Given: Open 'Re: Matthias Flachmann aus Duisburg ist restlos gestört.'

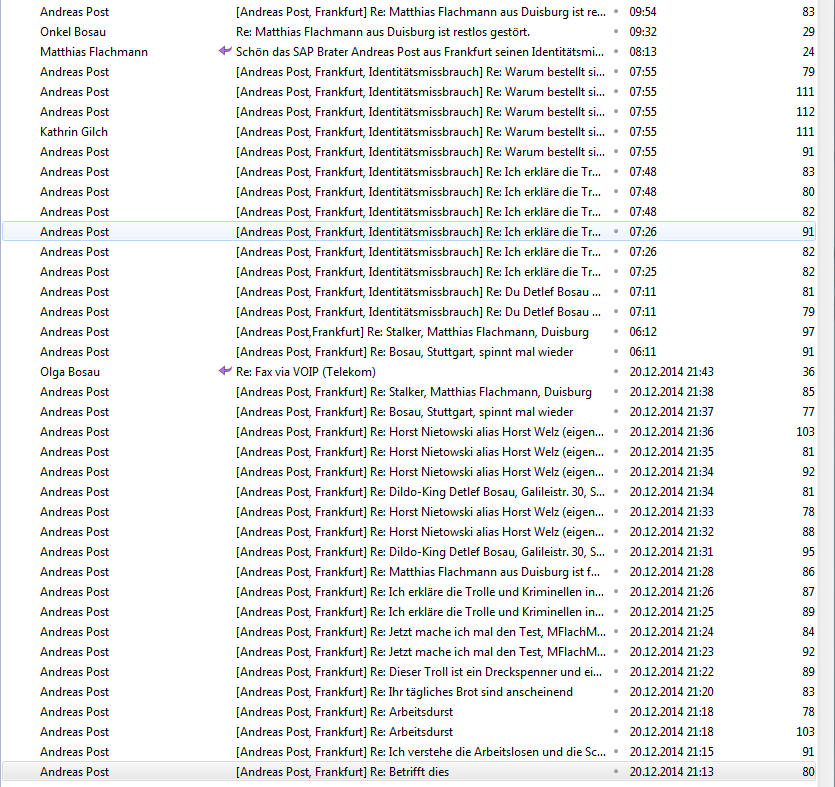Looking at the screenshot, I should (x=383, y=32).
